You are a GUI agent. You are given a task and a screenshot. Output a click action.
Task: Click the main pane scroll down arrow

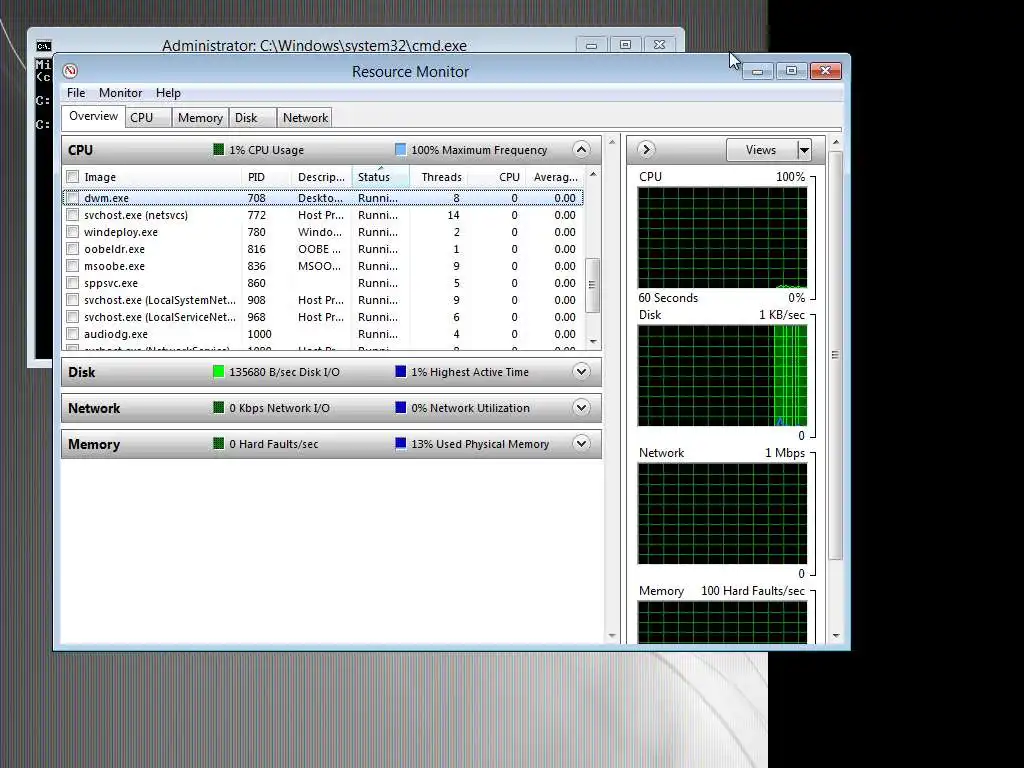point(612,635)
